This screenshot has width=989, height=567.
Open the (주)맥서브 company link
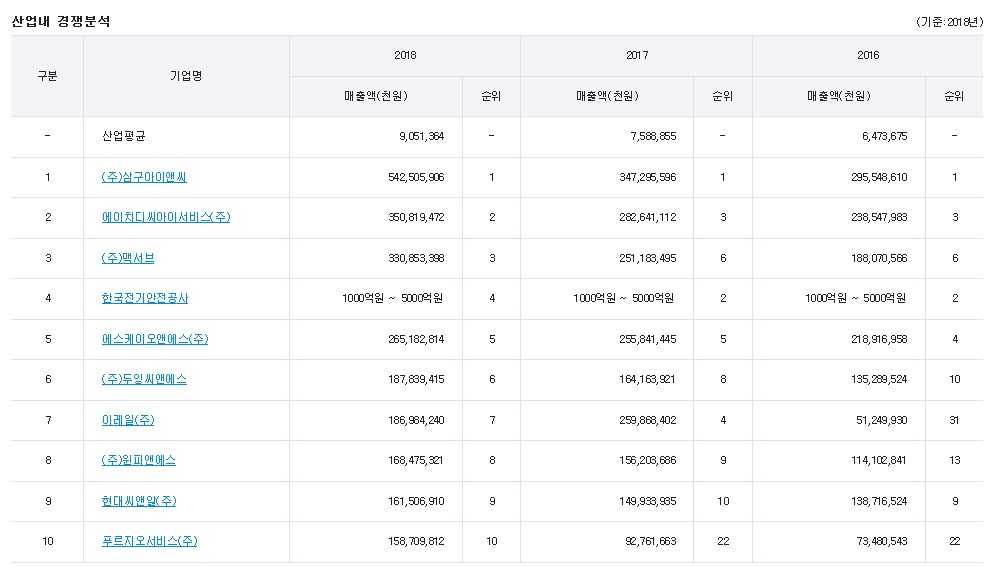pos(127,258)
